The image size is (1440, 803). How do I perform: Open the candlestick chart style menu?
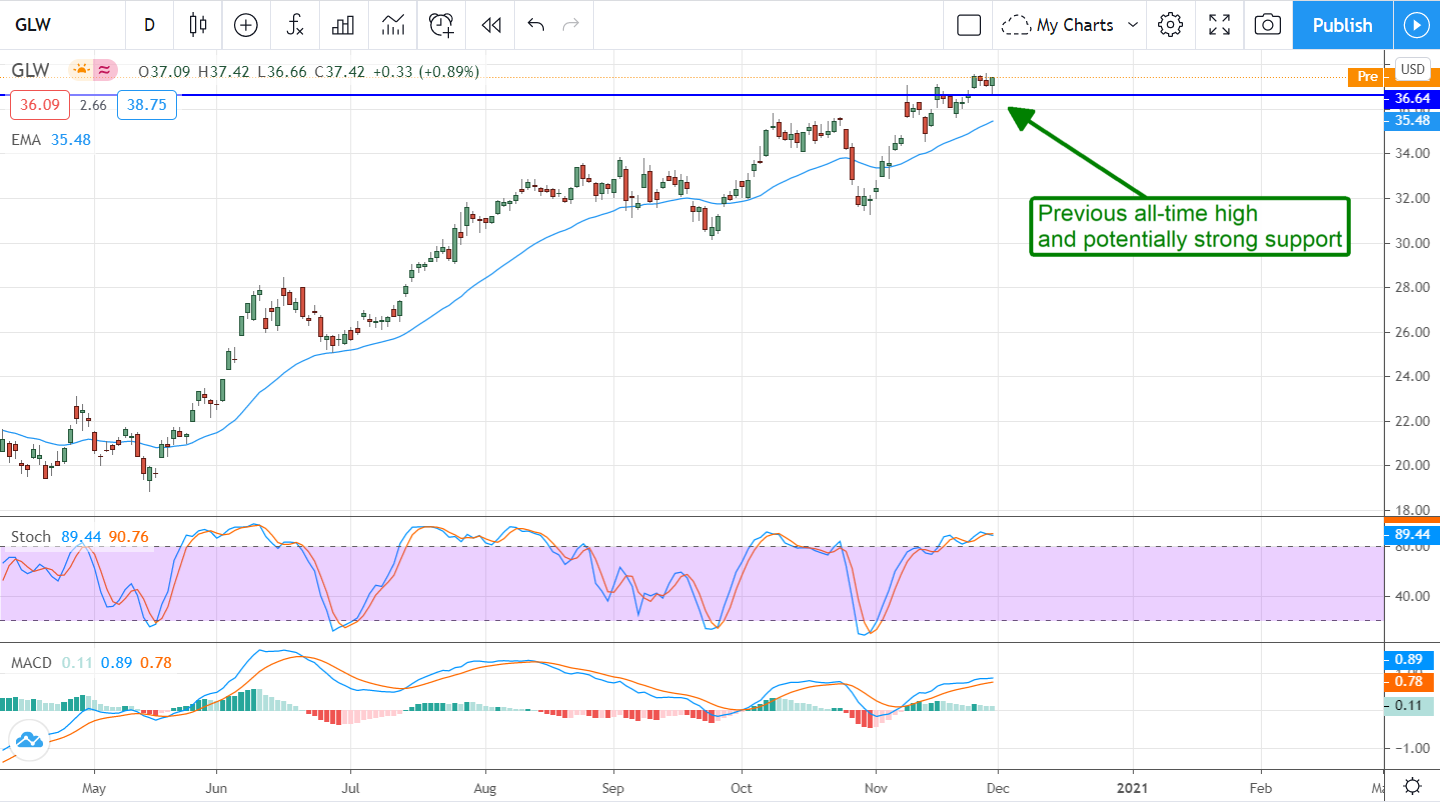pos(198,25)
